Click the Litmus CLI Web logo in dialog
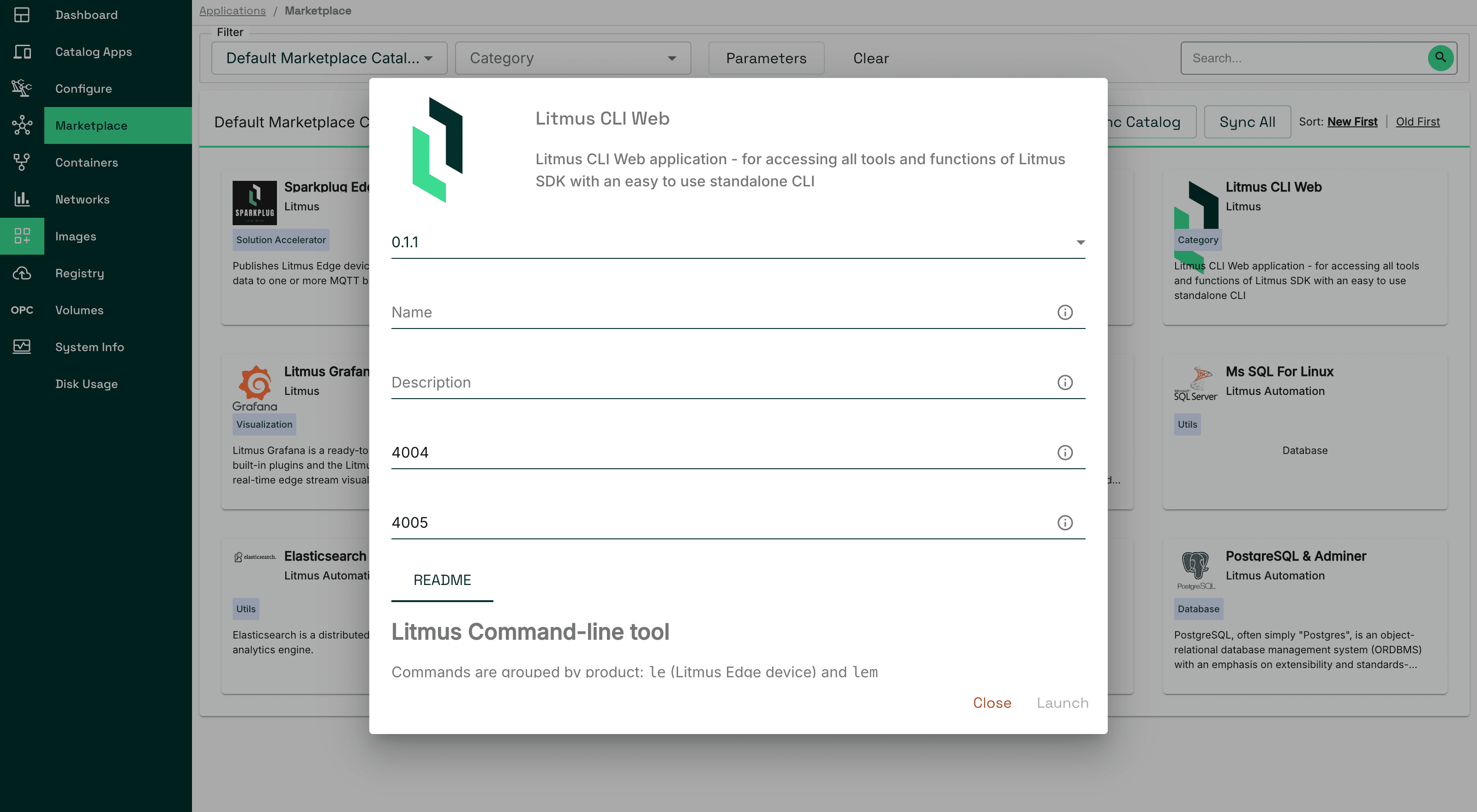The height and width of the screenshot is (812, 1477). point(438,149)
